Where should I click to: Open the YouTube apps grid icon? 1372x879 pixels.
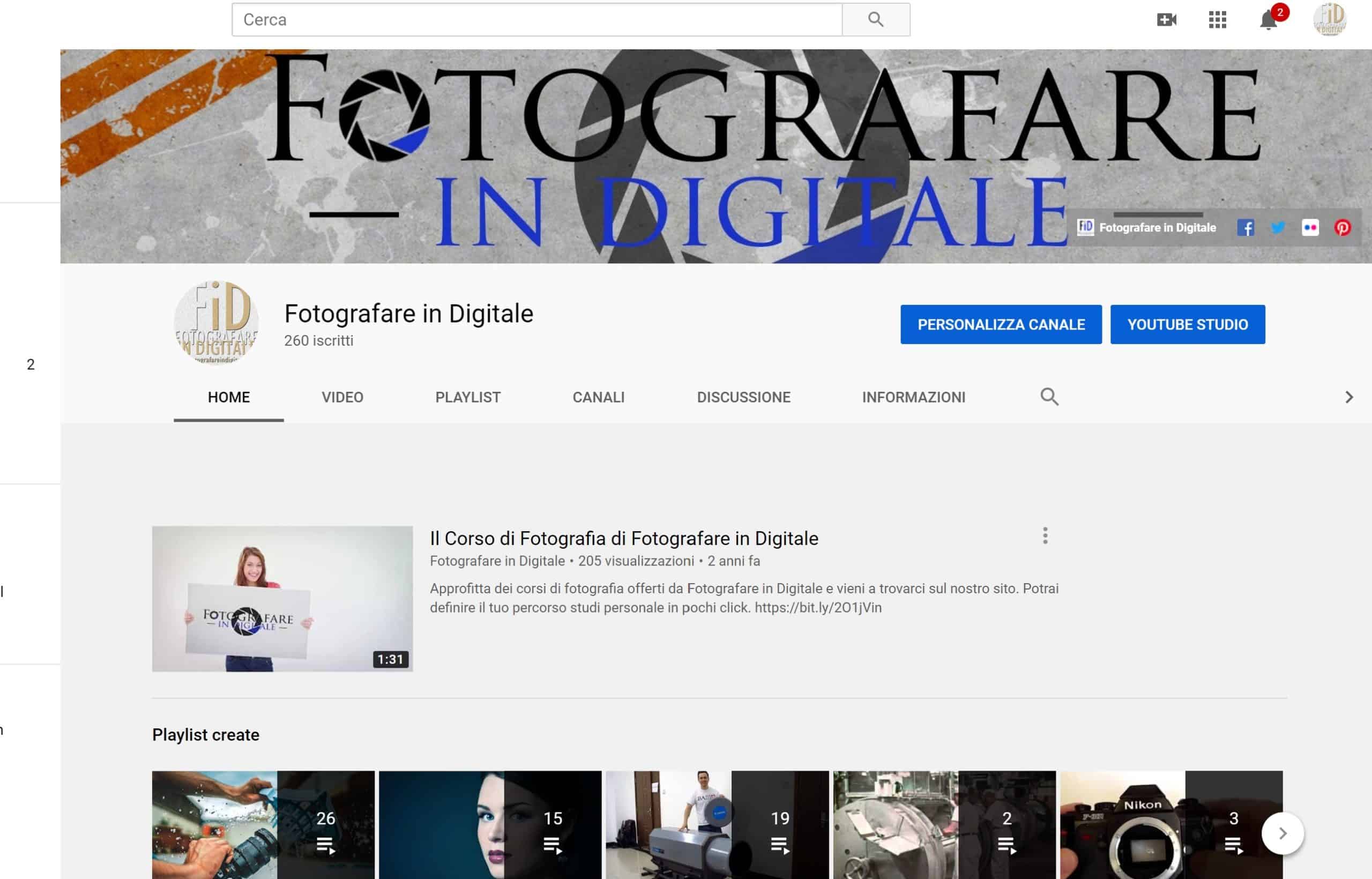tap(1217, 20)
